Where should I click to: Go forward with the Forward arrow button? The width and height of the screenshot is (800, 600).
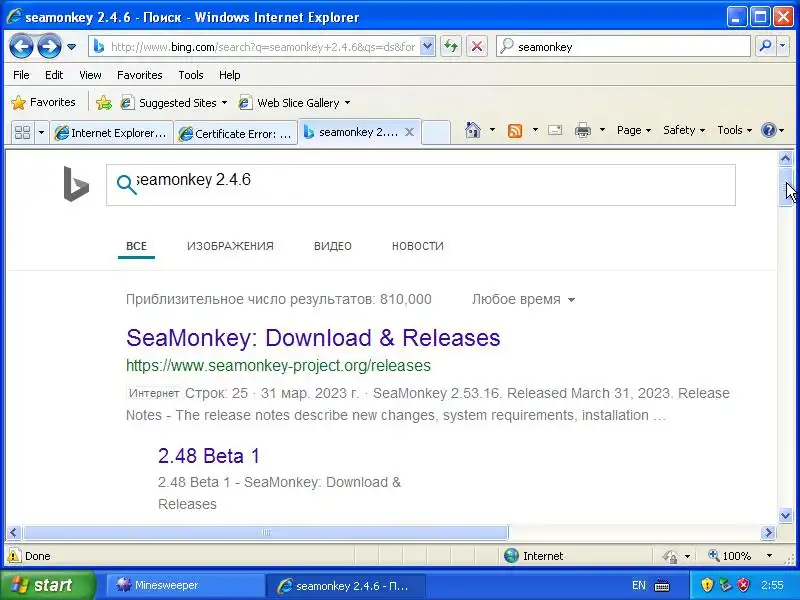click(49, 46)
